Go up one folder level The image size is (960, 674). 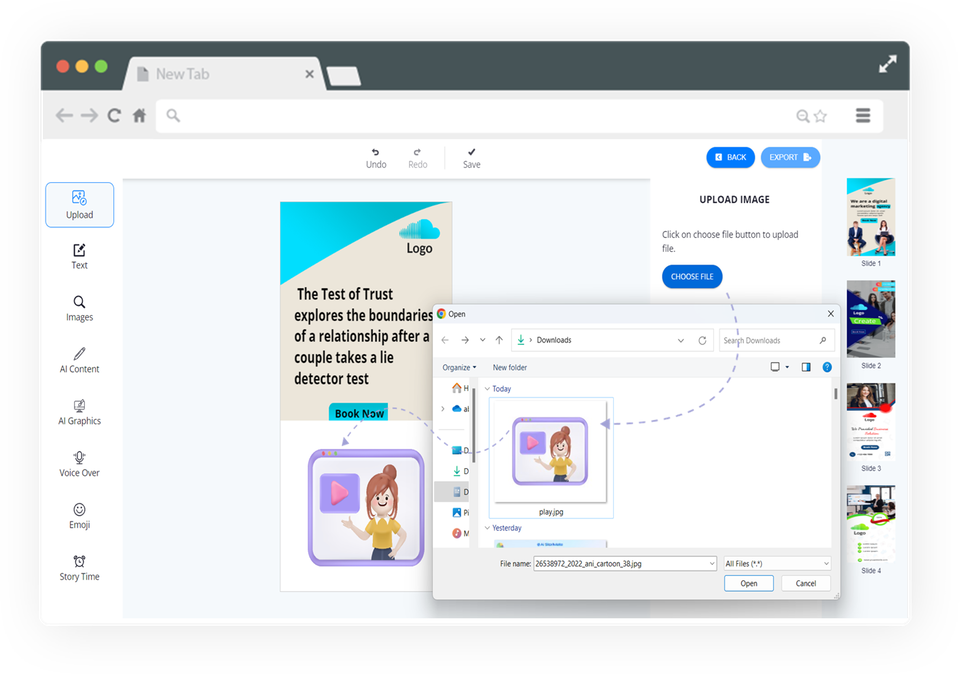tap(499, 340)
